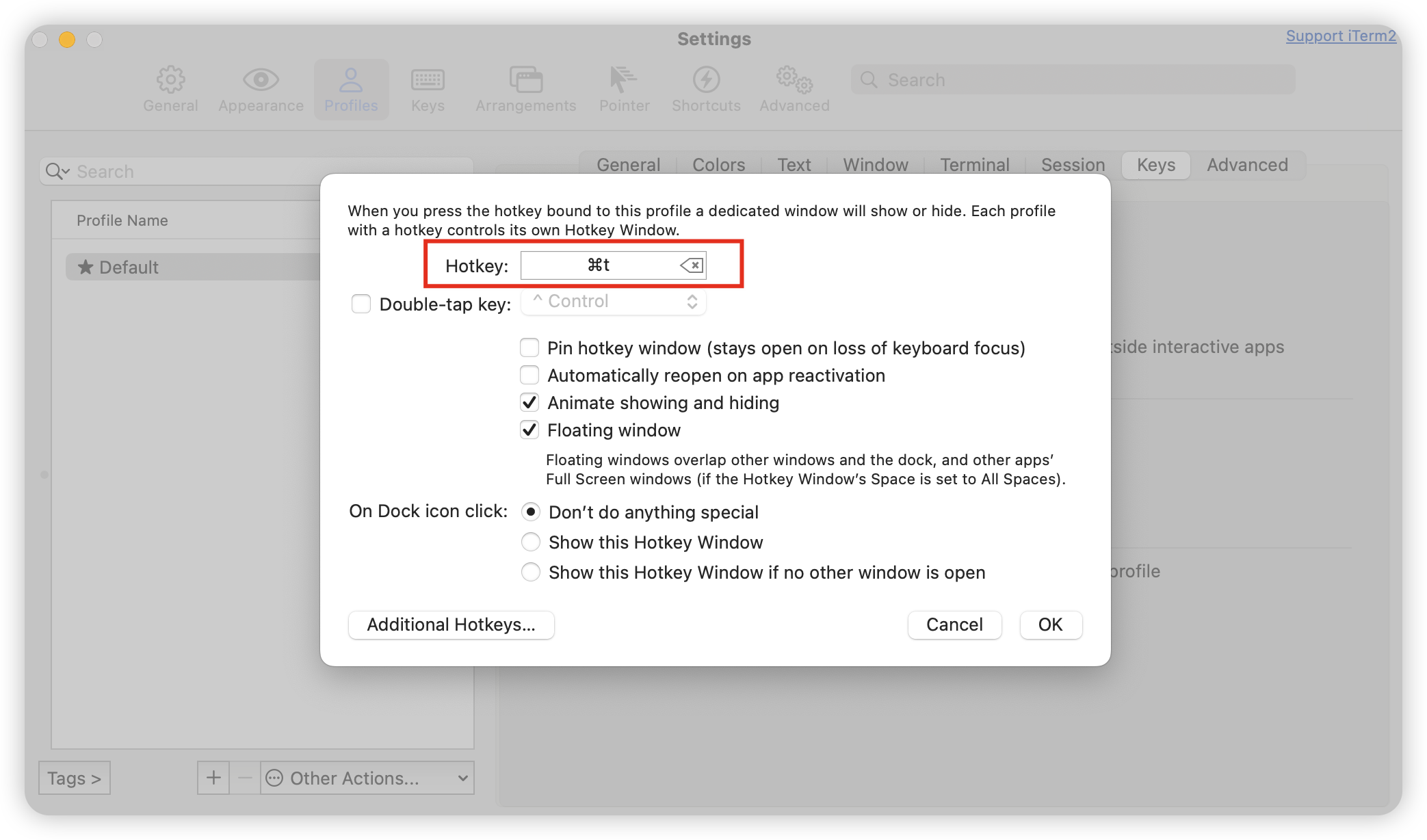Screen dimensions: 1427x840
Task: Enable Double-tap key checkbox
Action: pos(361,304)
